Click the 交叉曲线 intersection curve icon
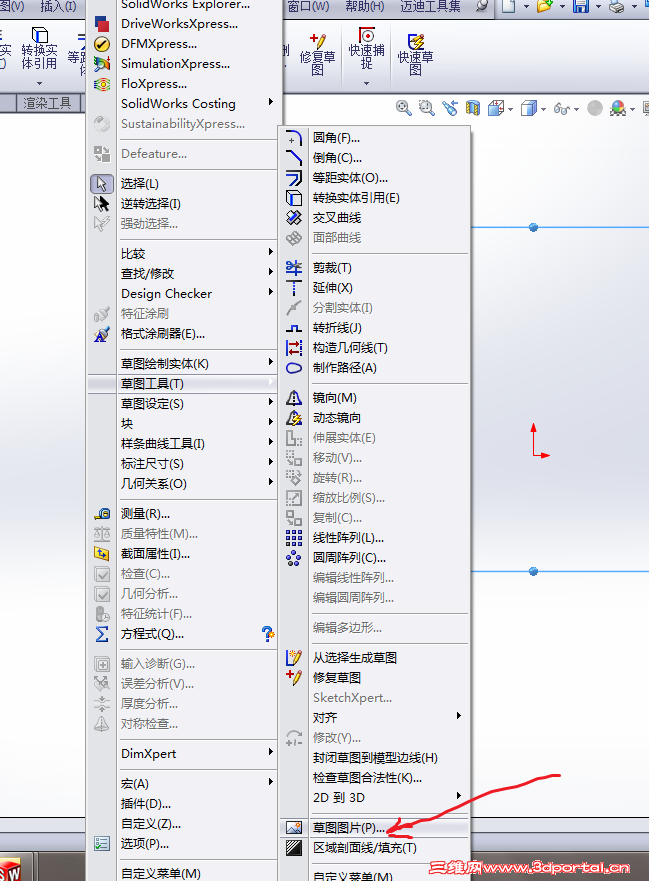Viewport: 649px width, 881px height. click(x=293, y=218)
